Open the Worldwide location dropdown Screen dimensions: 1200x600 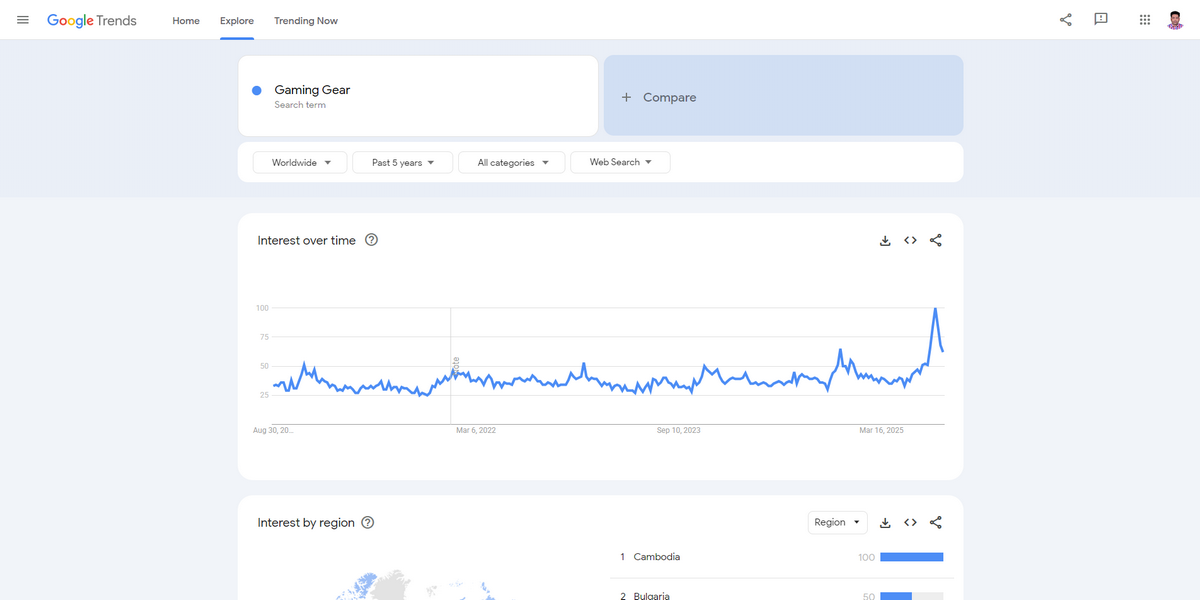click(x=300, y=162)
